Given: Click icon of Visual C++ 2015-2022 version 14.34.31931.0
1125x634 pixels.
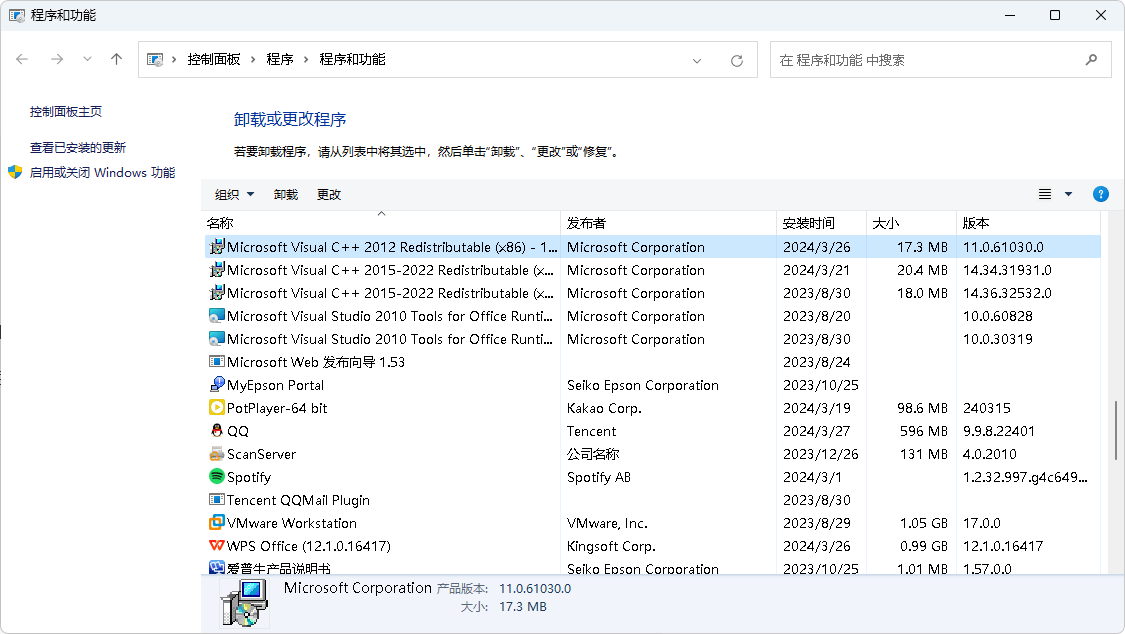Looking at the screenshot, I should point(217,270).
